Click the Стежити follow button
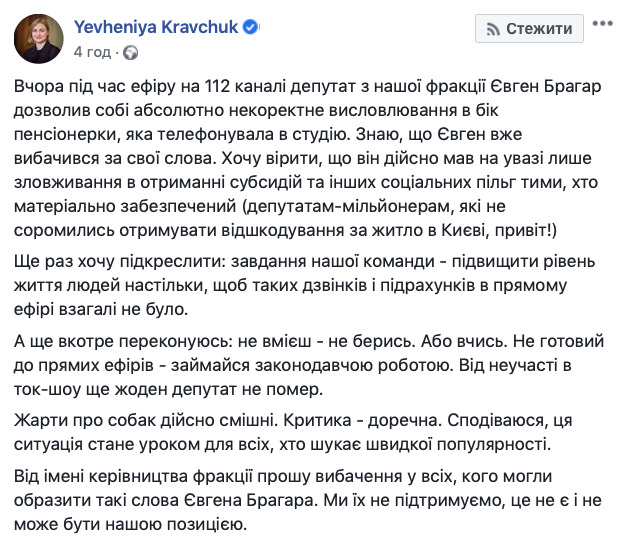The image size is (622, 547). click(x=529, y=29)
